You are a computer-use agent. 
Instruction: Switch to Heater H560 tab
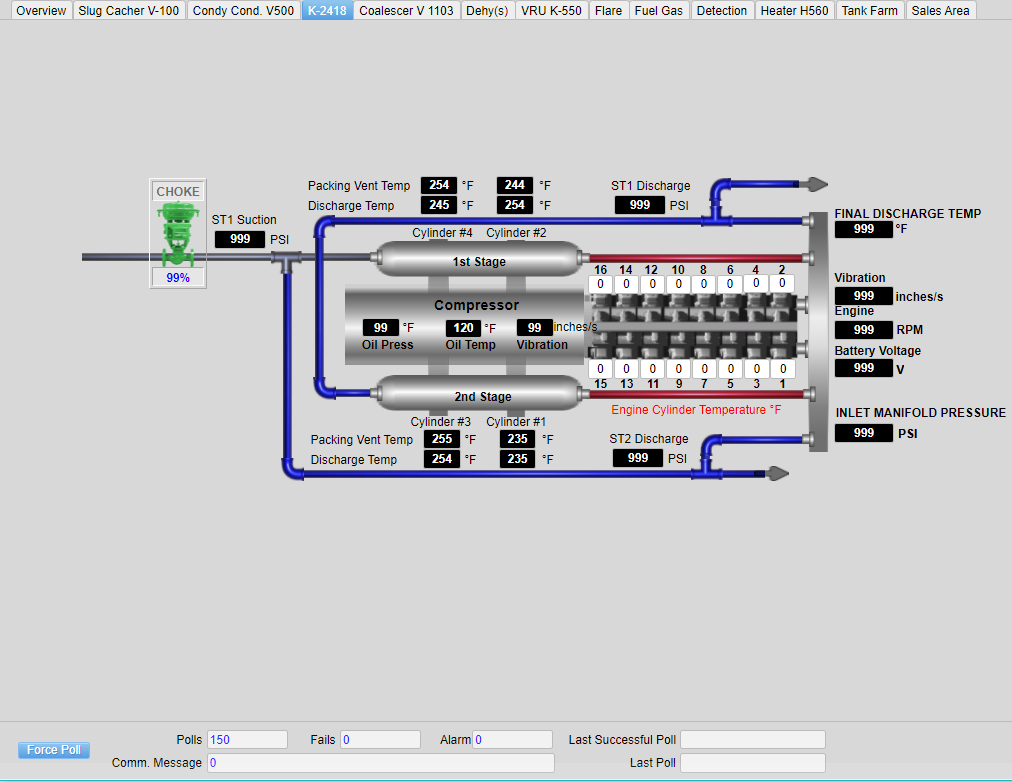pyautogui.click(x=794, y=10)
